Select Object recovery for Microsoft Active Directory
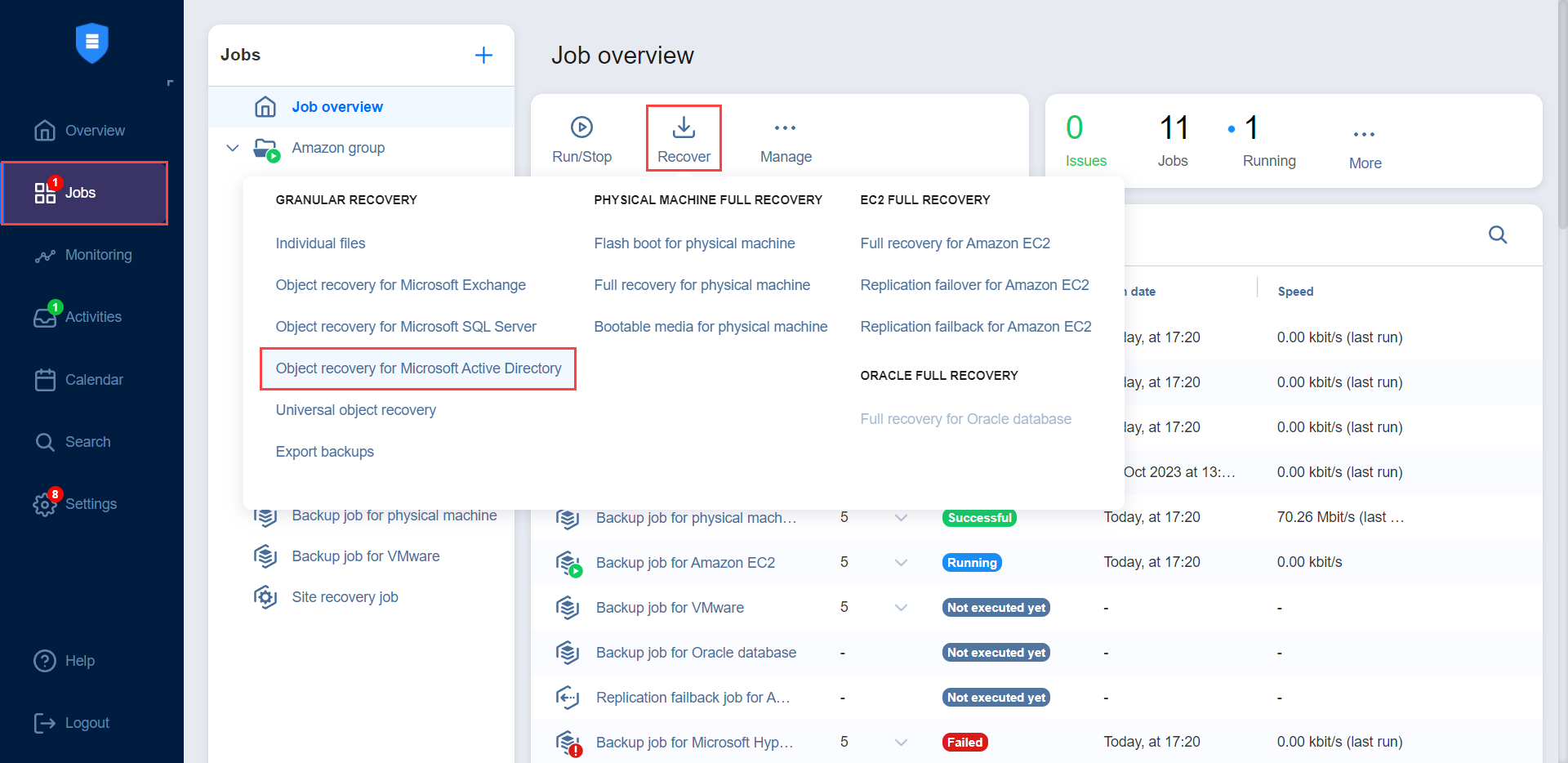Image resolution: width=1568 pixels, height=763 pixels. point(418,368)
